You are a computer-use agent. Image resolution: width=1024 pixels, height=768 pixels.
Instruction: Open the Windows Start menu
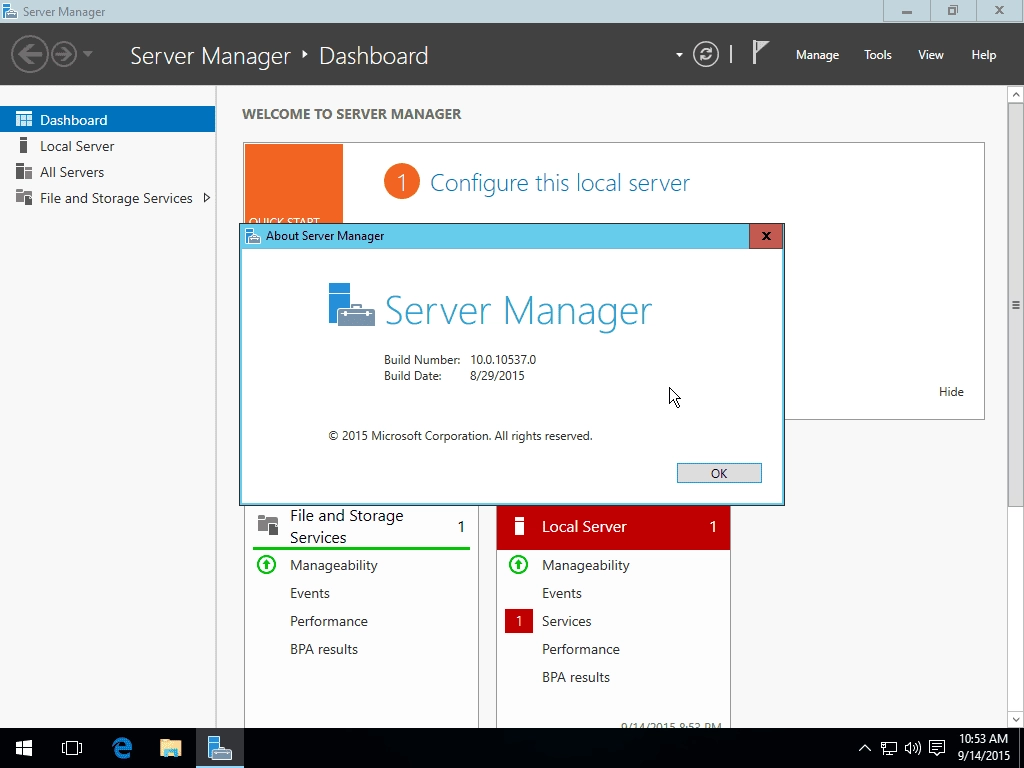tap(24, 748)
